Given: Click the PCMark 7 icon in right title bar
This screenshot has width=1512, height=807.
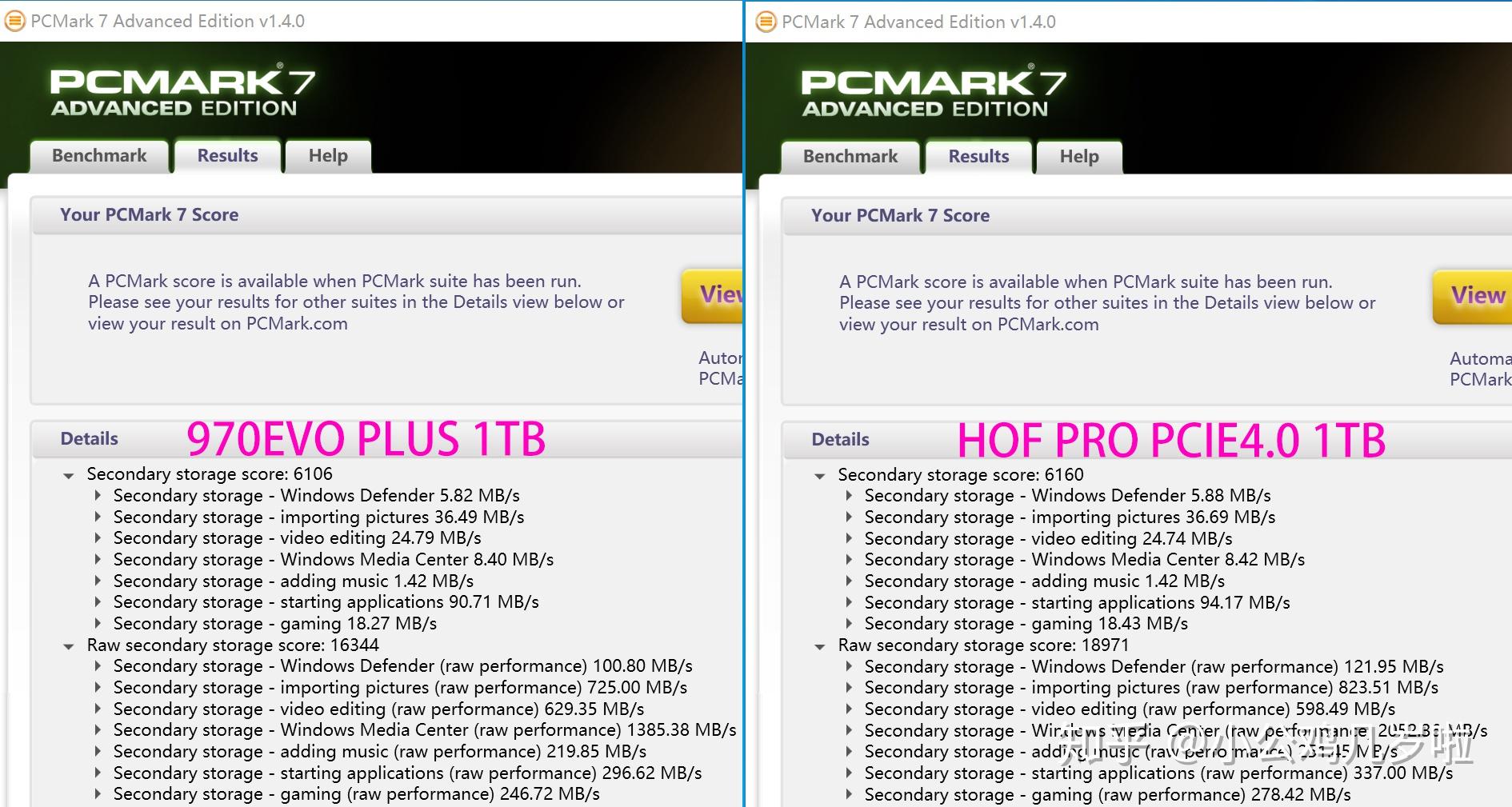Looking at the screenshot, I should (766, 22).
